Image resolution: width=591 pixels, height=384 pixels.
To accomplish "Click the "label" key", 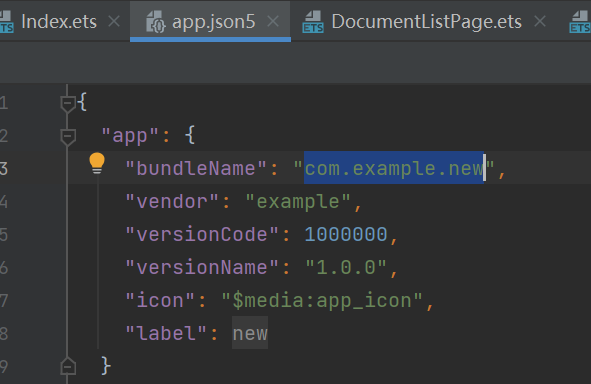I will 166,334.
